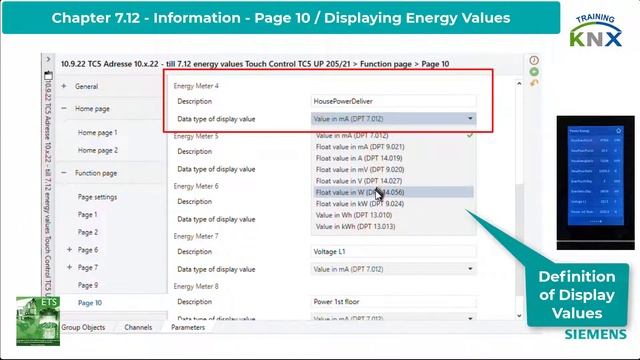Screen dimensions: 640x360
Task: Select Page 10 in the tree
Action: [x=90, y=303]
